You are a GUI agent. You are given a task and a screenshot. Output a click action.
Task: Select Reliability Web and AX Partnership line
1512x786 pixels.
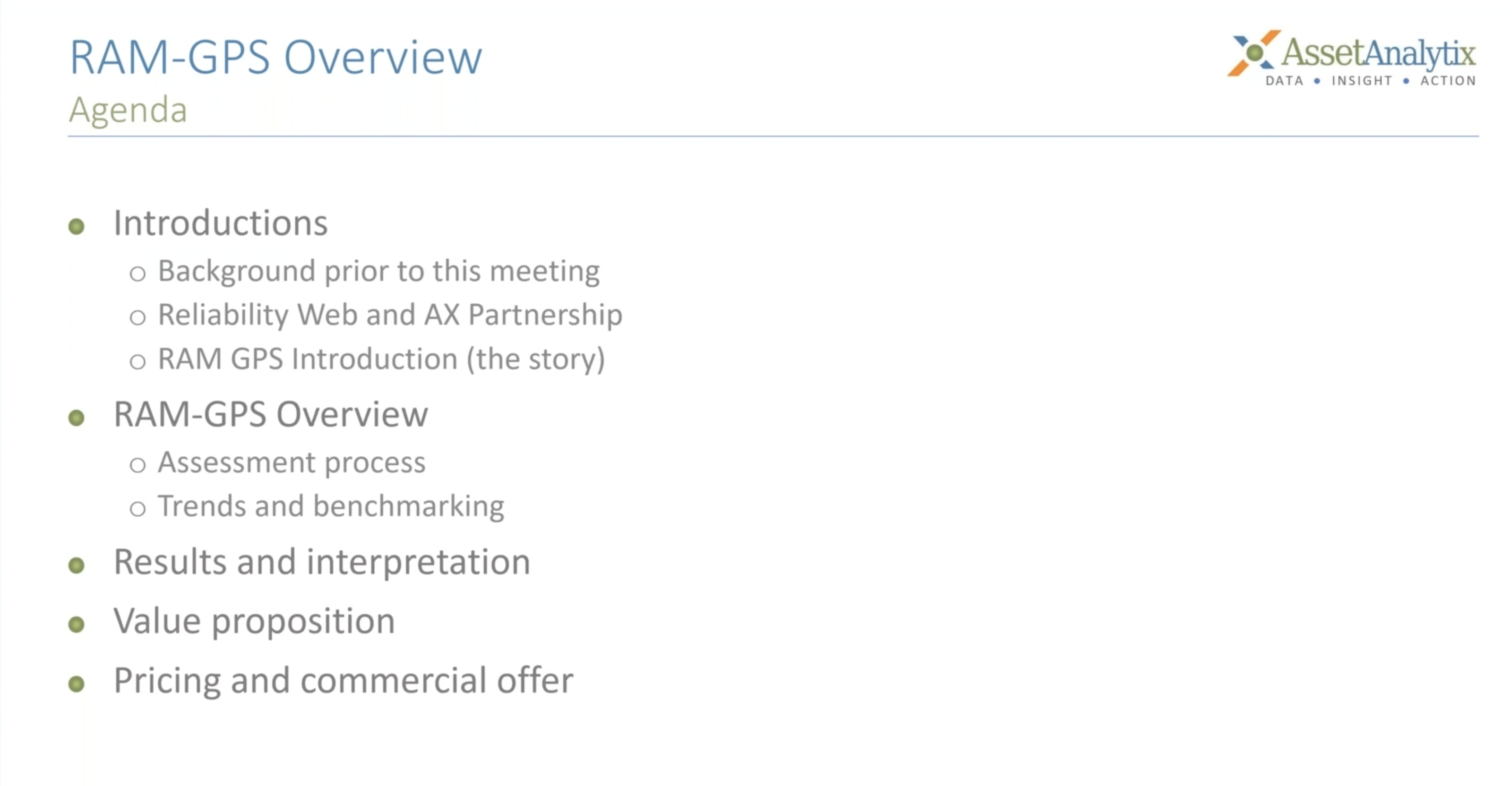click(x=390, y=315)
